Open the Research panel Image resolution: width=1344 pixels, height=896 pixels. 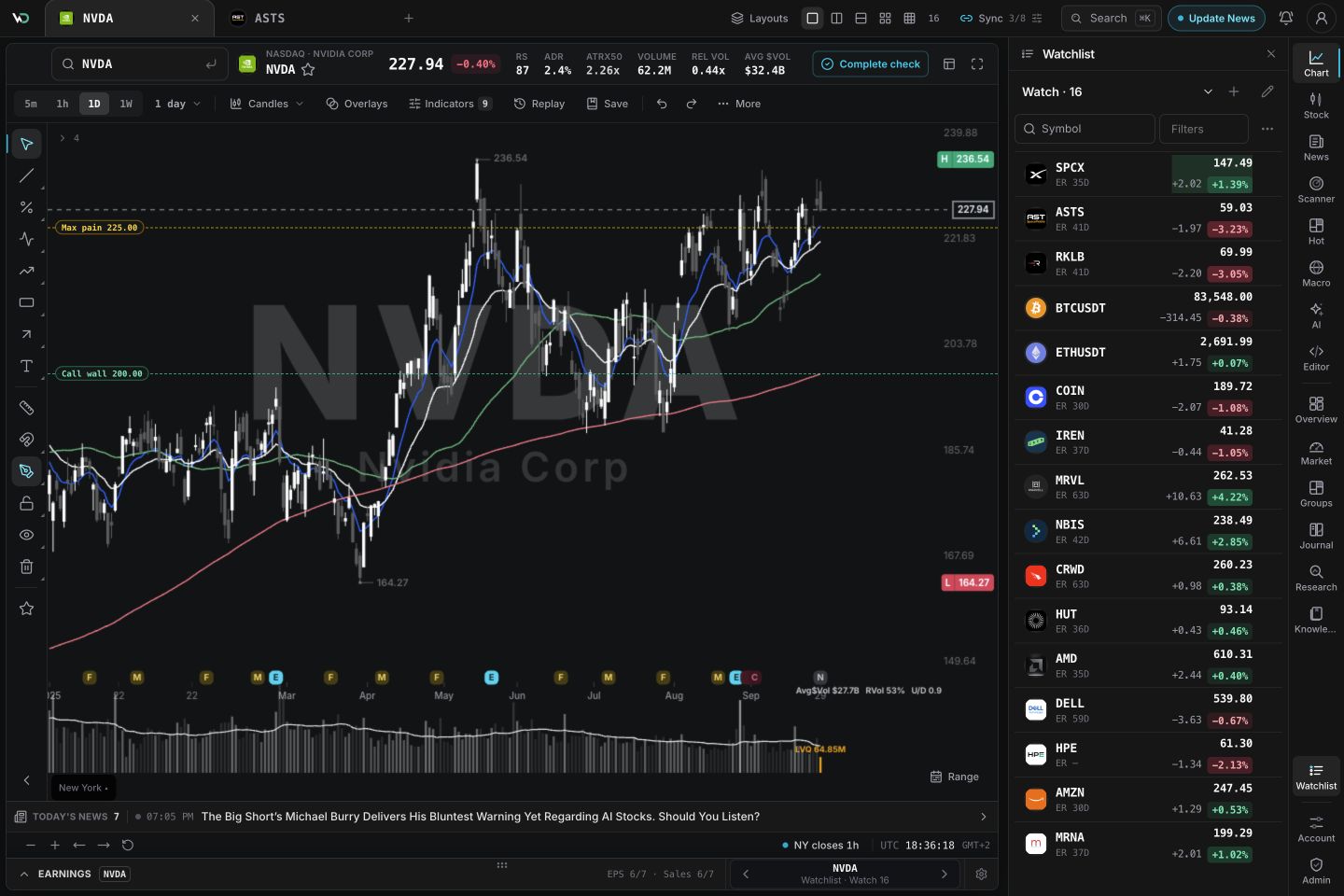[x=1316, y=578]
